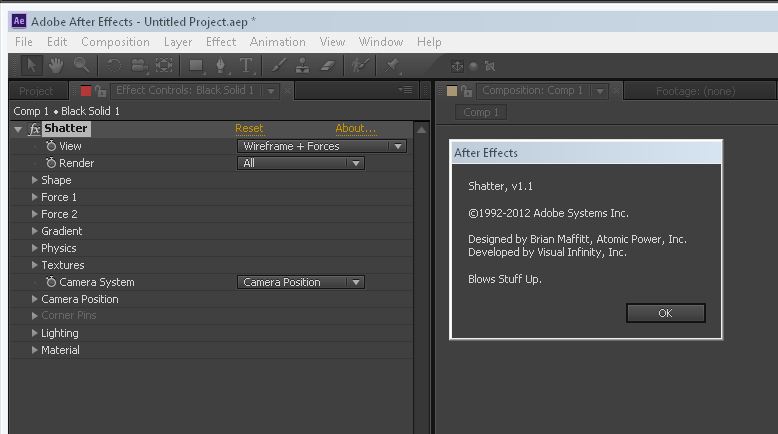Image resolution: width=778 pixels, height=434 pixels.
Task: Select the Pen tool
Action: (x=220, y=65)
